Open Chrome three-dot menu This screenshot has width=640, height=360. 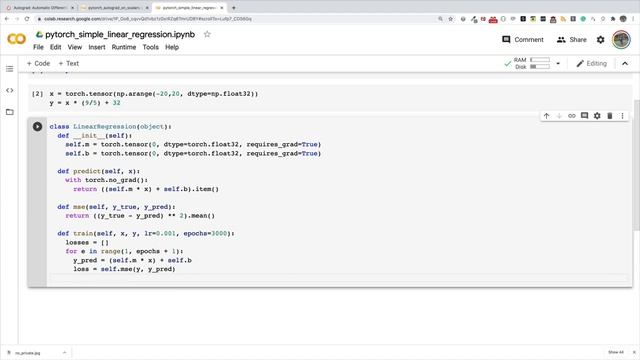[633, 19]
